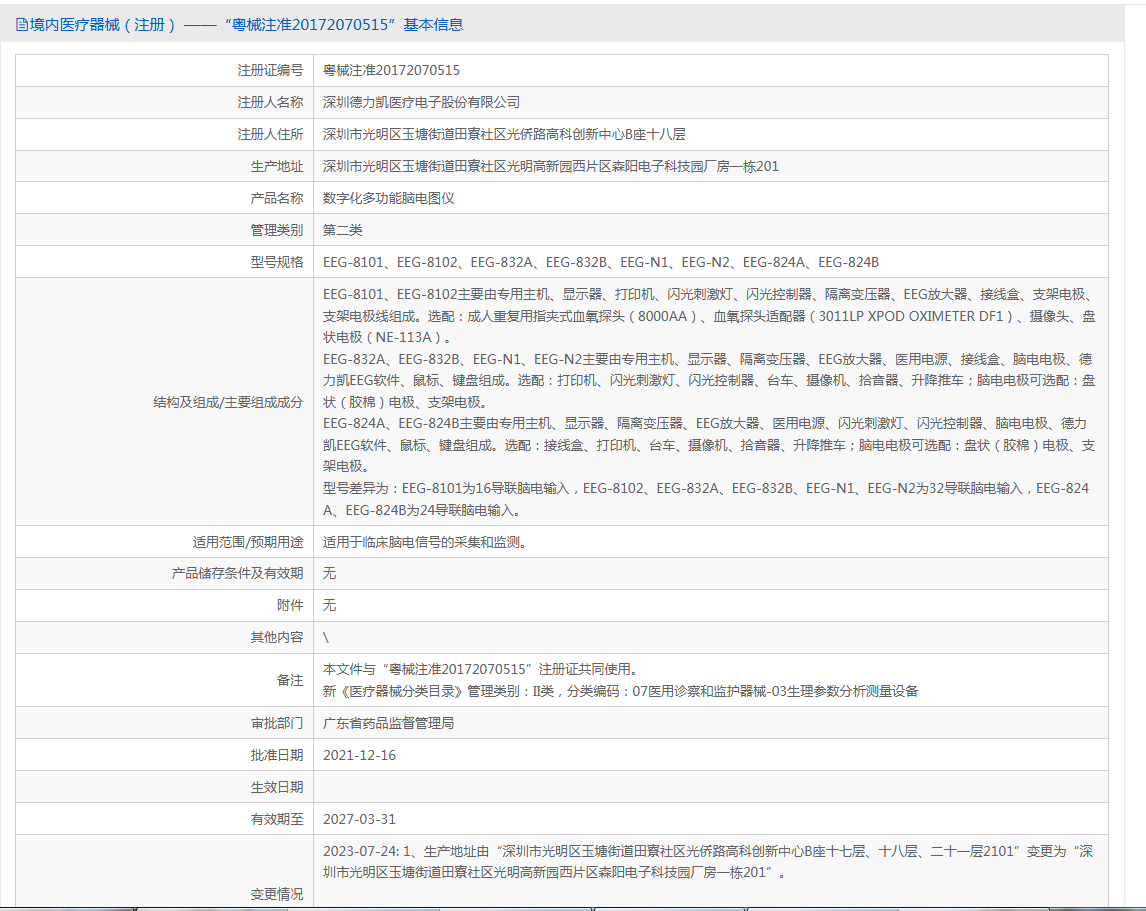
Task: Click the 注册人名称 label
Action: [x=270, y=102]
